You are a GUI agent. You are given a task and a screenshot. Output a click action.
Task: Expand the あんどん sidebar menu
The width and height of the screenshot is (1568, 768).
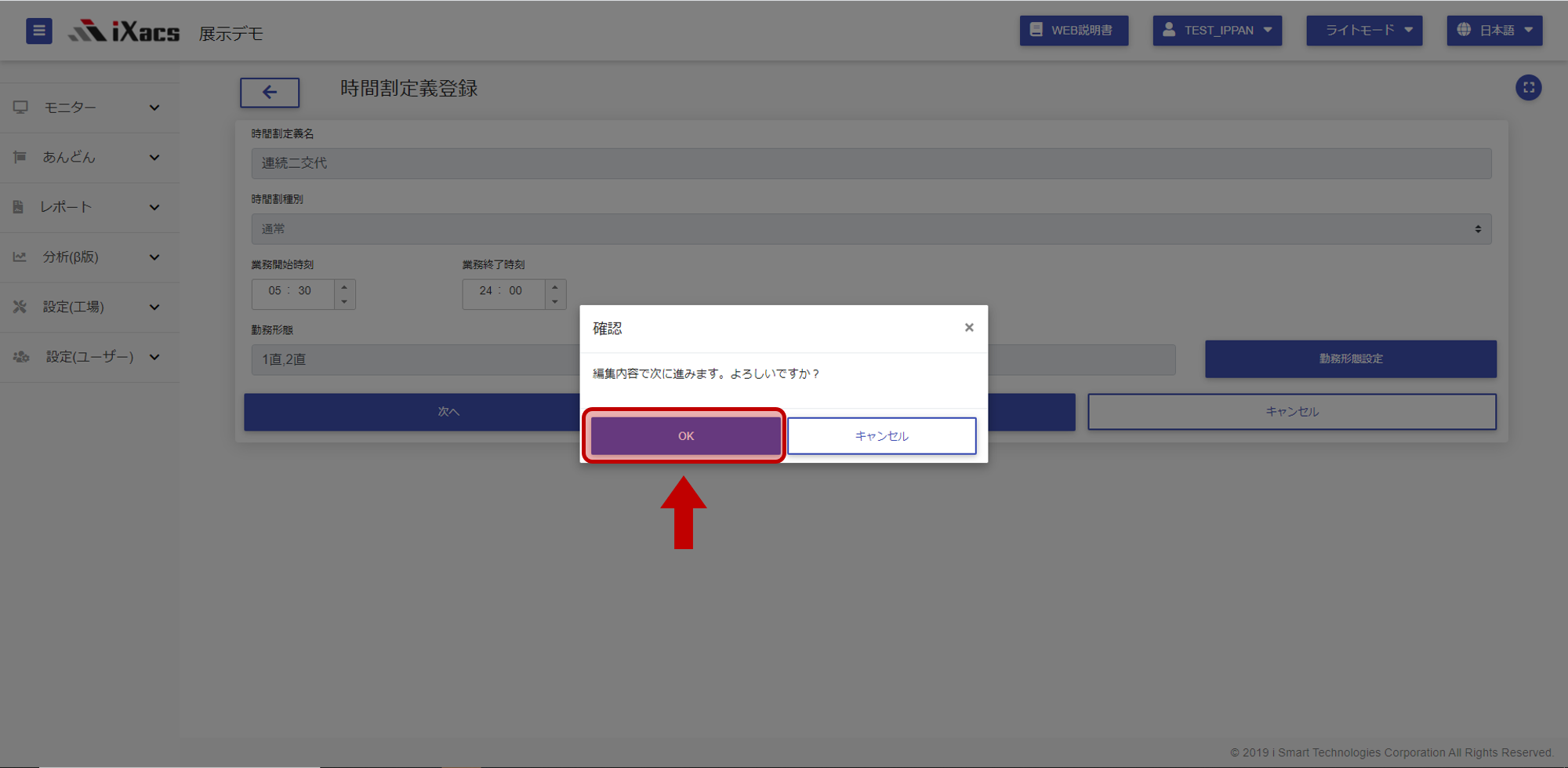pyautogui.click(x=89, y=158)
